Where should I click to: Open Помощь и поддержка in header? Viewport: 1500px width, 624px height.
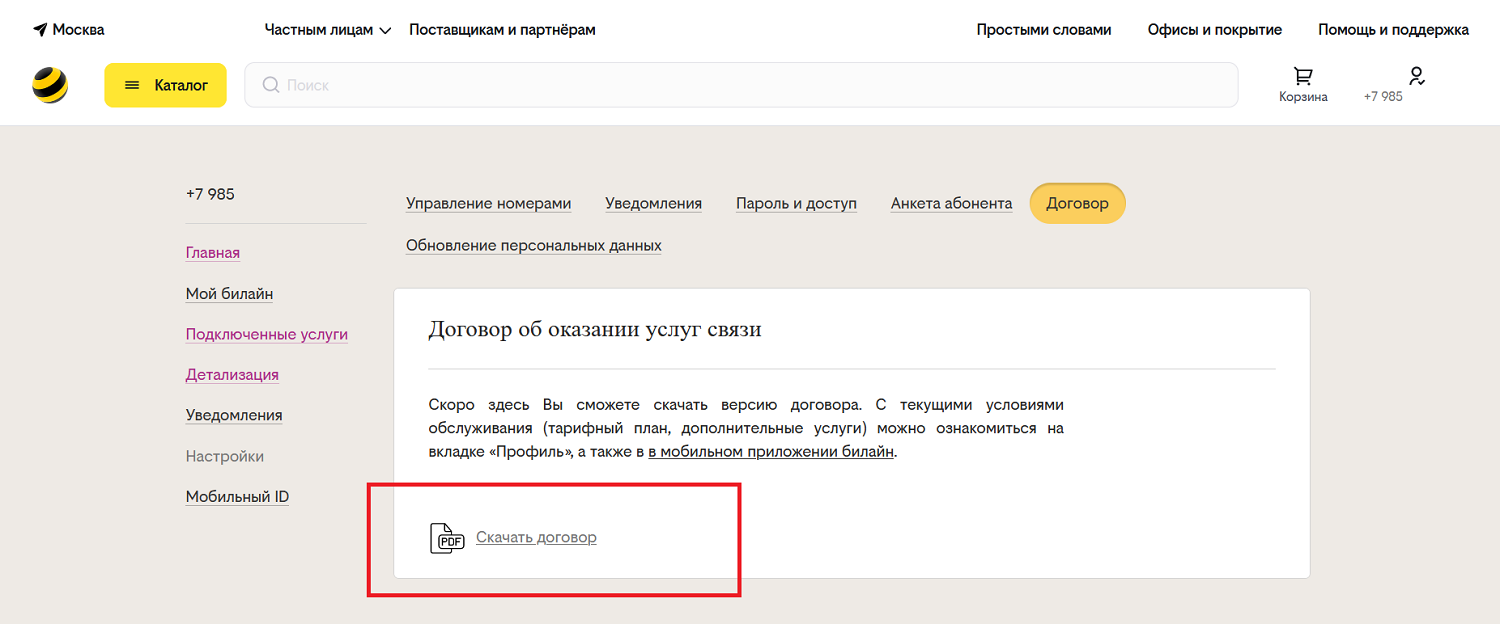click(1393, 30)
